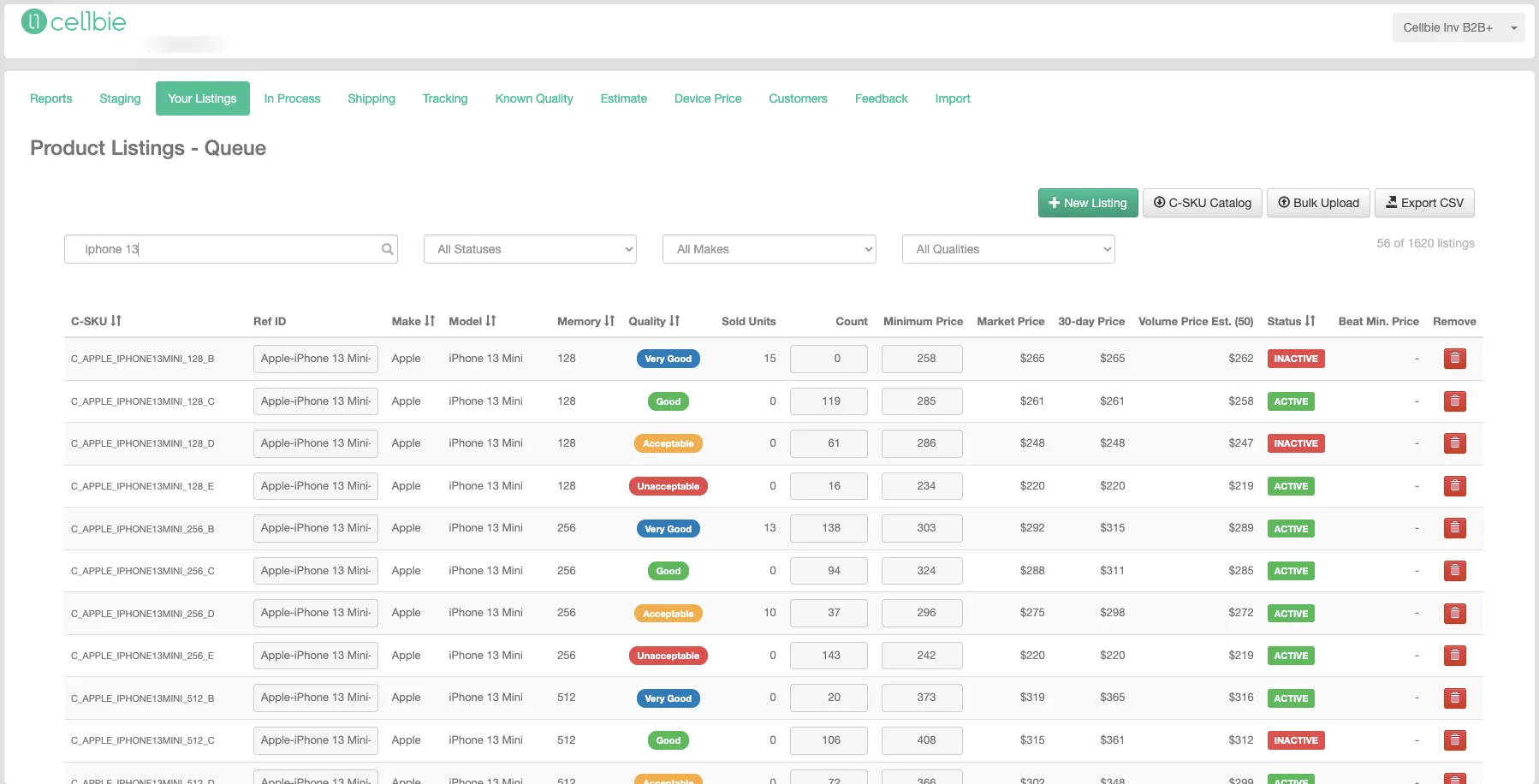1539x784 pixels.
Task: Trash the C_APPLE_IPHONE13MINI_256_C listing
Action: (x=1454, y=571)
